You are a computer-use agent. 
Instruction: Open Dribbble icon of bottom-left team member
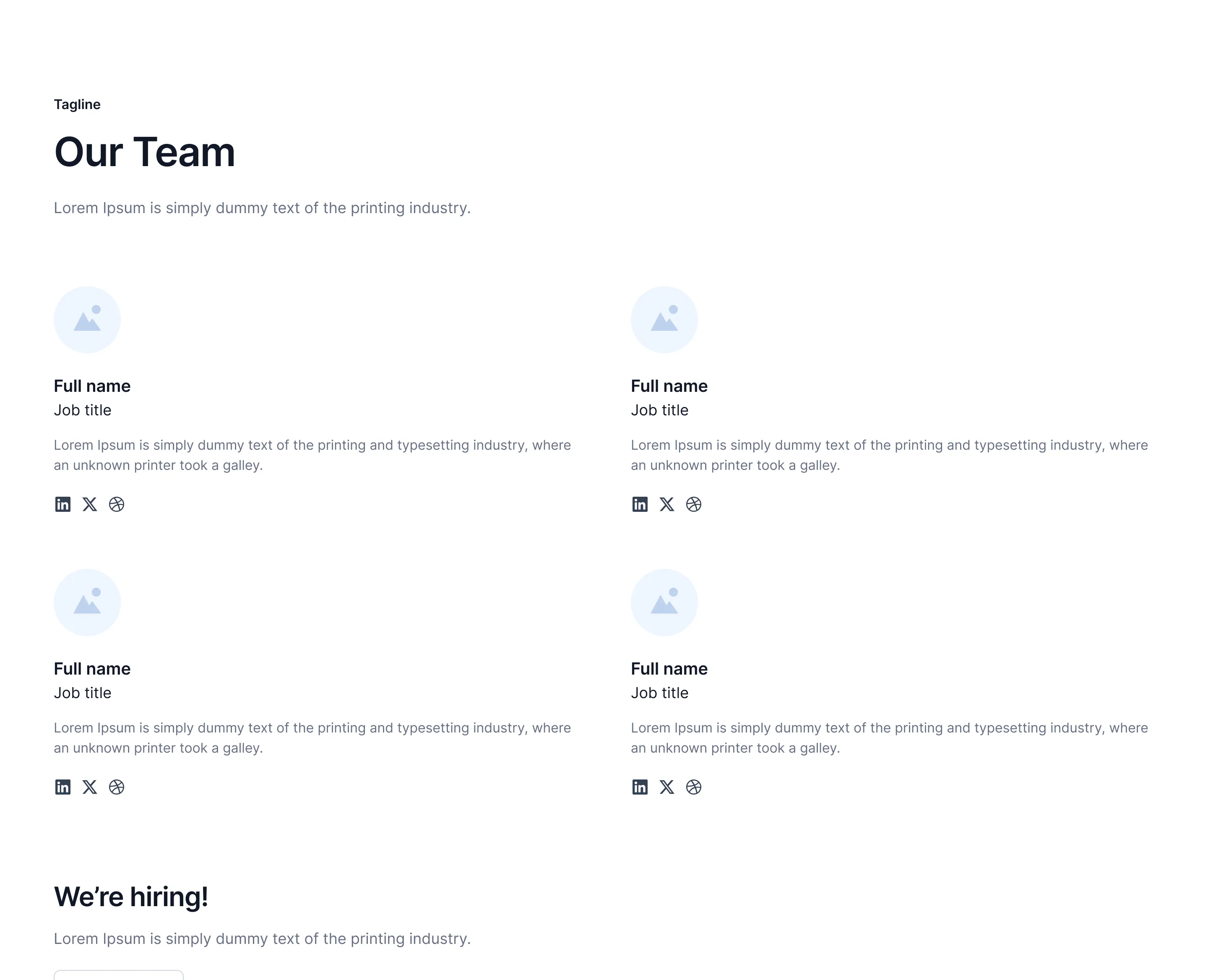(x=117, y=787)
